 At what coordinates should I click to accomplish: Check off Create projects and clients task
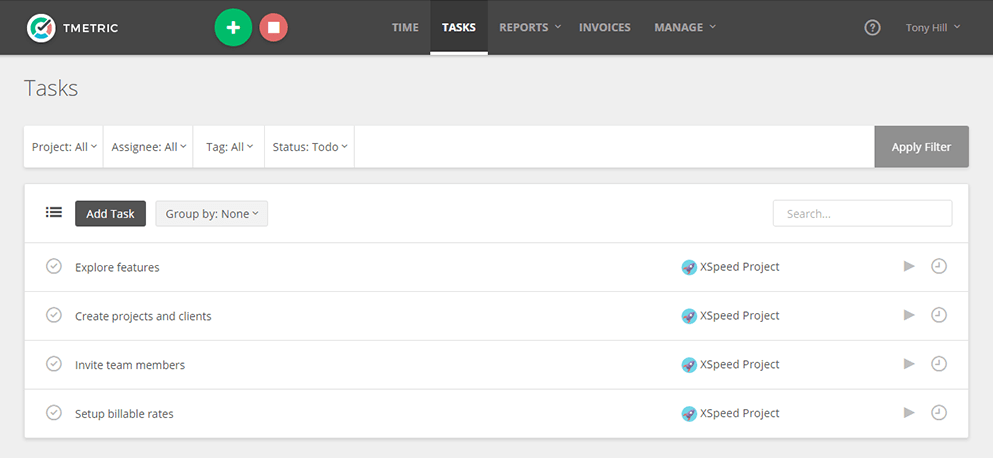pyautogui.click(x=54, y=315)
